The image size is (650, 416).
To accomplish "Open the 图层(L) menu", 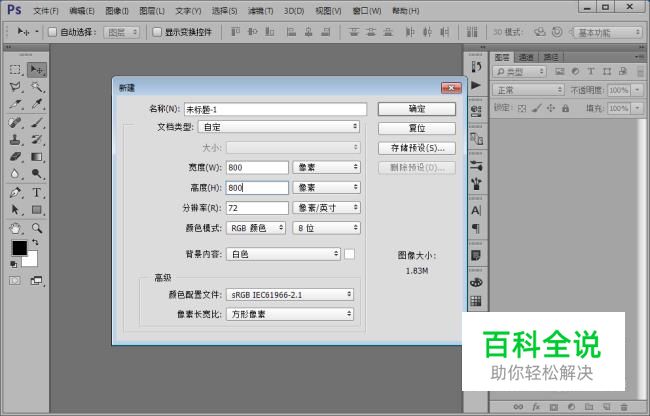I will 152,11.
